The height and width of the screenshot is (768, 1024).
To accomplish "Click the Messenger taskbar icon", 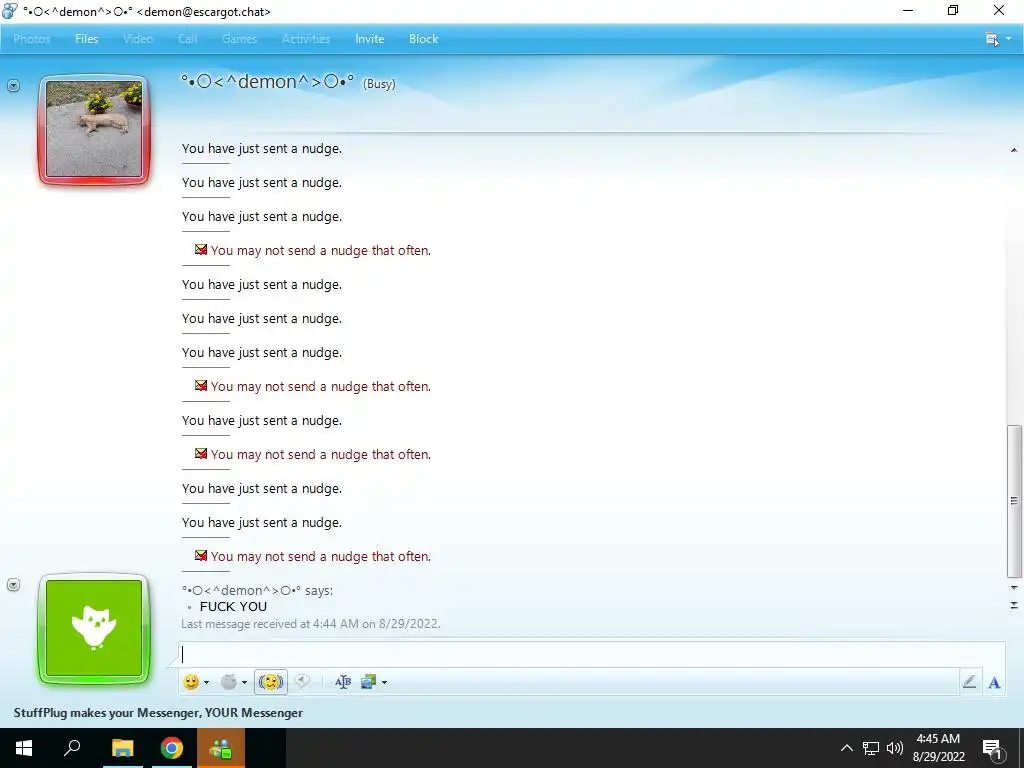I will (x=221, y=748).
